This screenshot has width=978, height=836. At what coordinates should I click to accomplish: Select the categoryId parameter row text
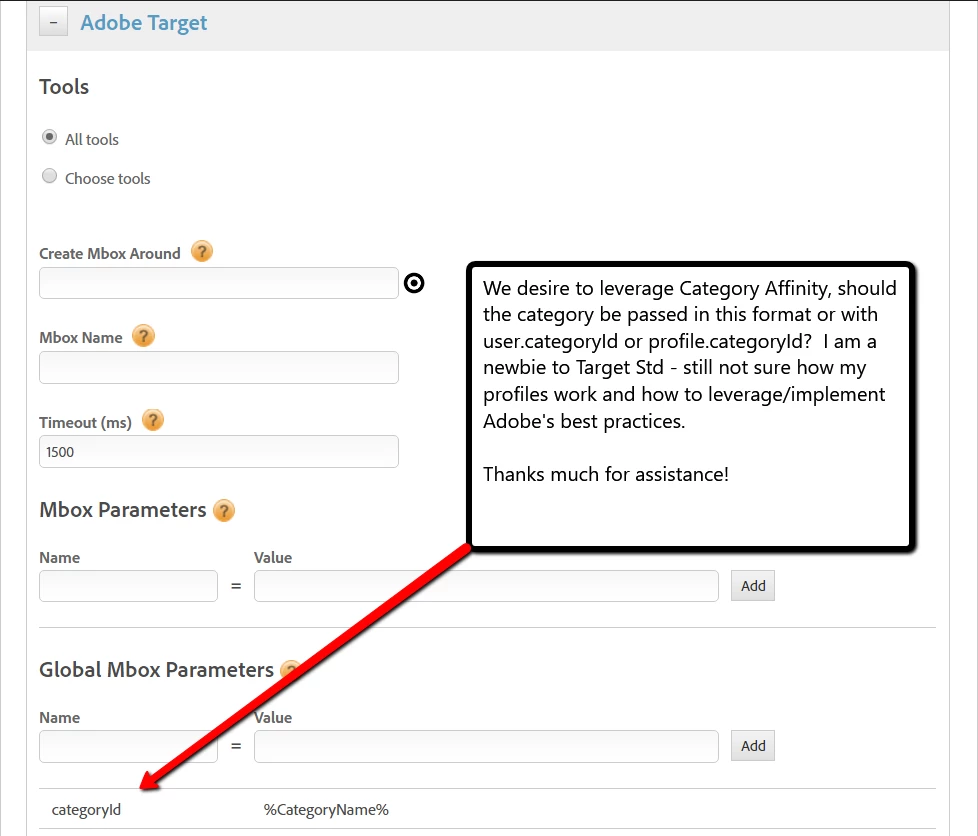(86, 810)
